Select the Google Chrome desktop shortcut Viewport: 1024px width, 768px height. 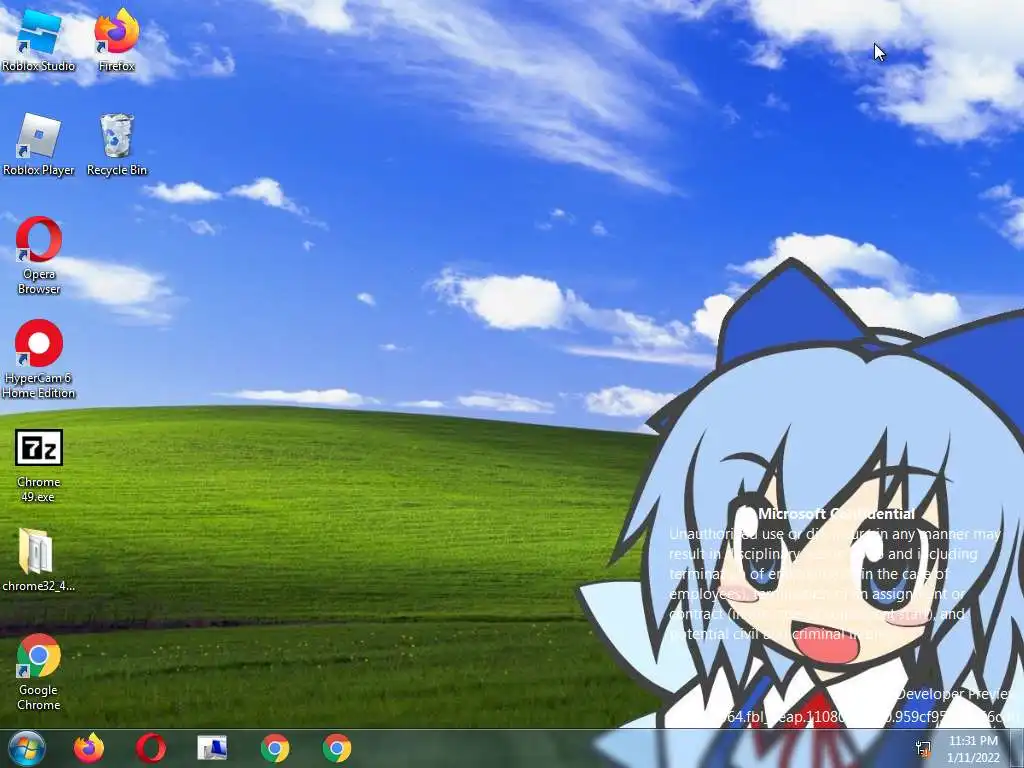pos(39,672)
